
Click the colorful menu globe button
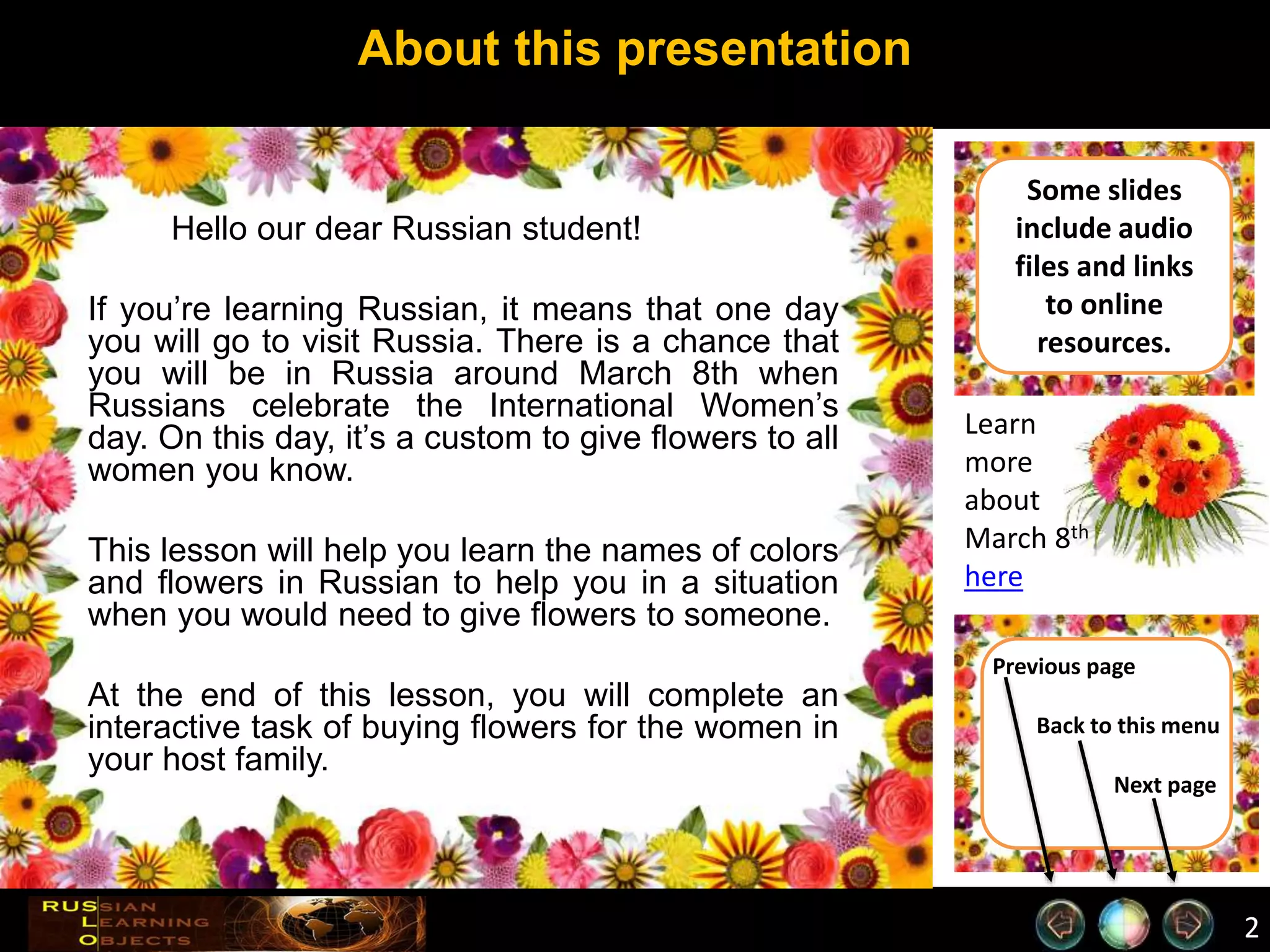click(1123, 925)
